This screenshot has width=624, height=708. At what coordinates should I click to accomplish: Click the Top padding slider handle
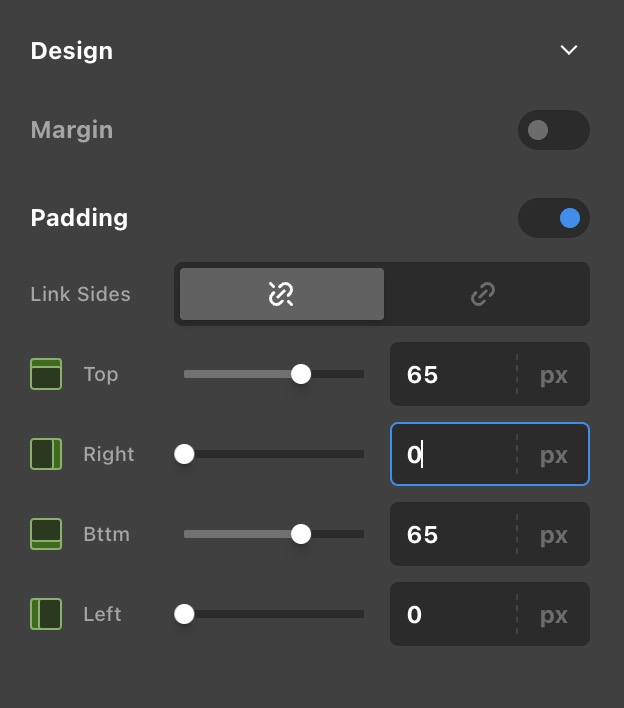(301, 374)
